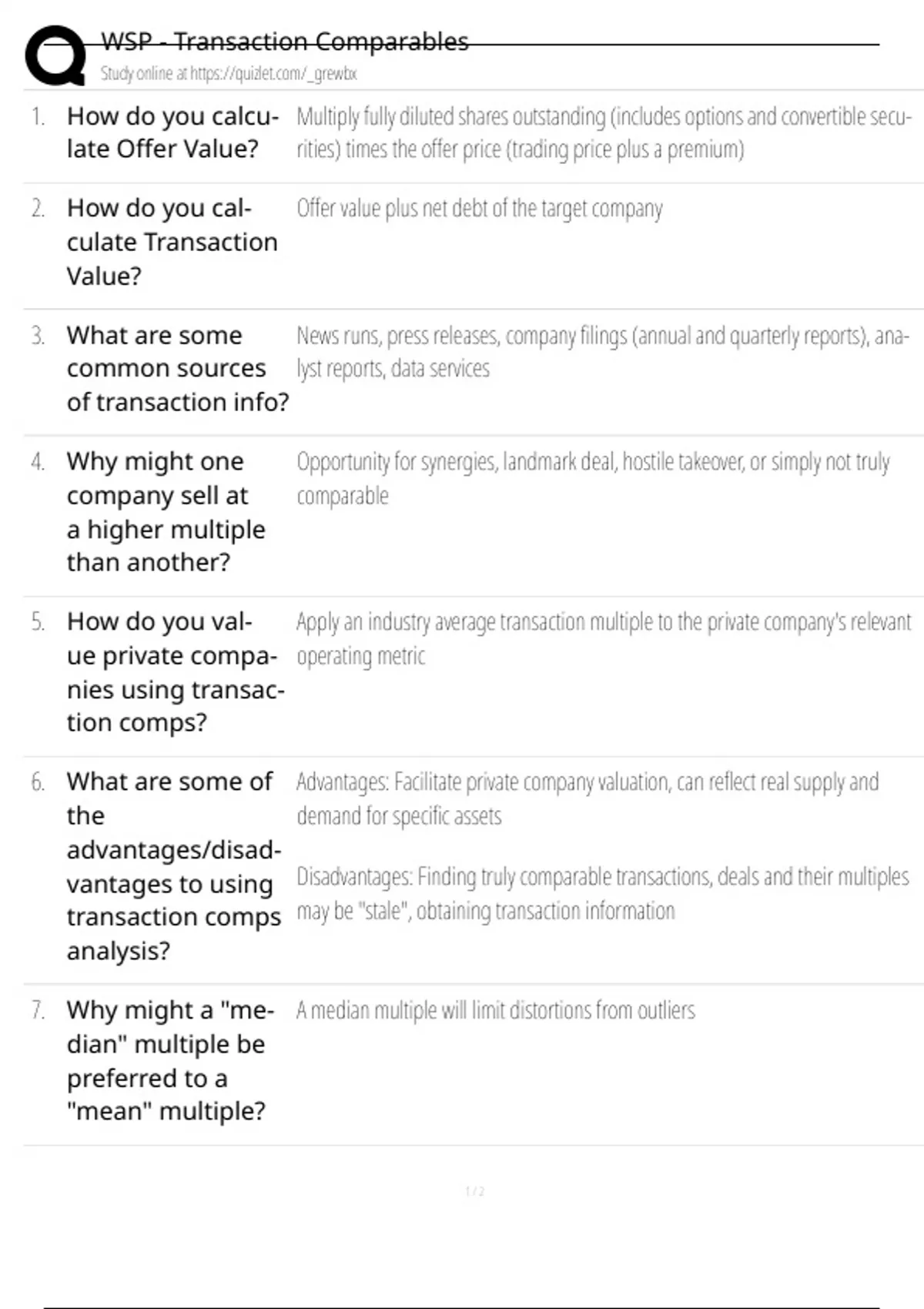
Task: Click the answer mentioning synergies and hostile takeover
Action: click(x=593, y=478)
